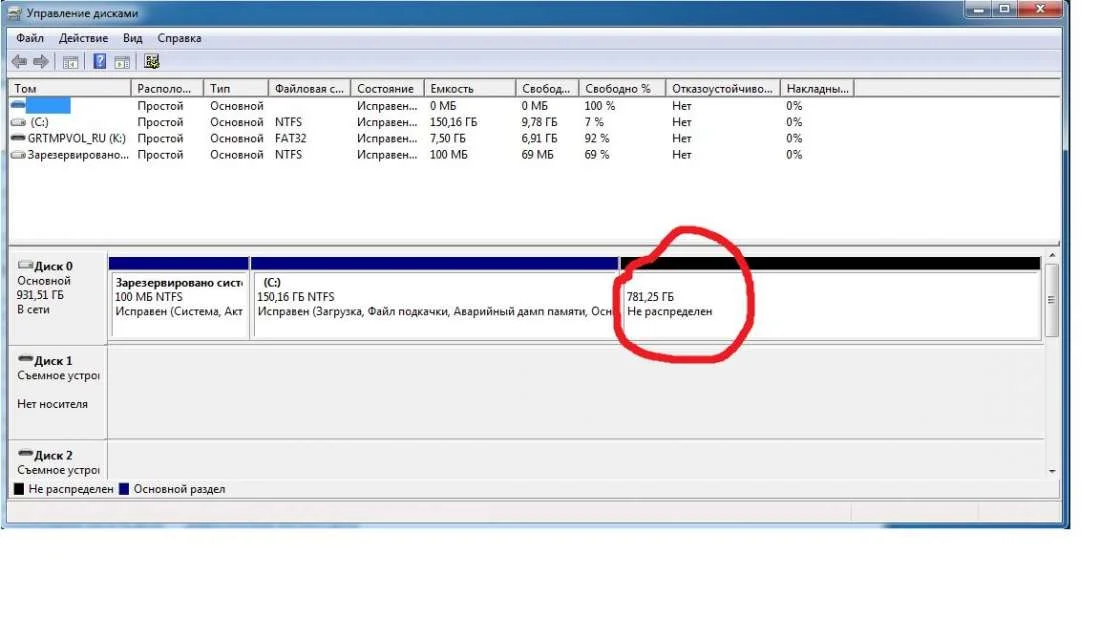Click the 6,91 ГБ free space cell
The width and height of the screenshot is (1100, 619).
[539, 138]
